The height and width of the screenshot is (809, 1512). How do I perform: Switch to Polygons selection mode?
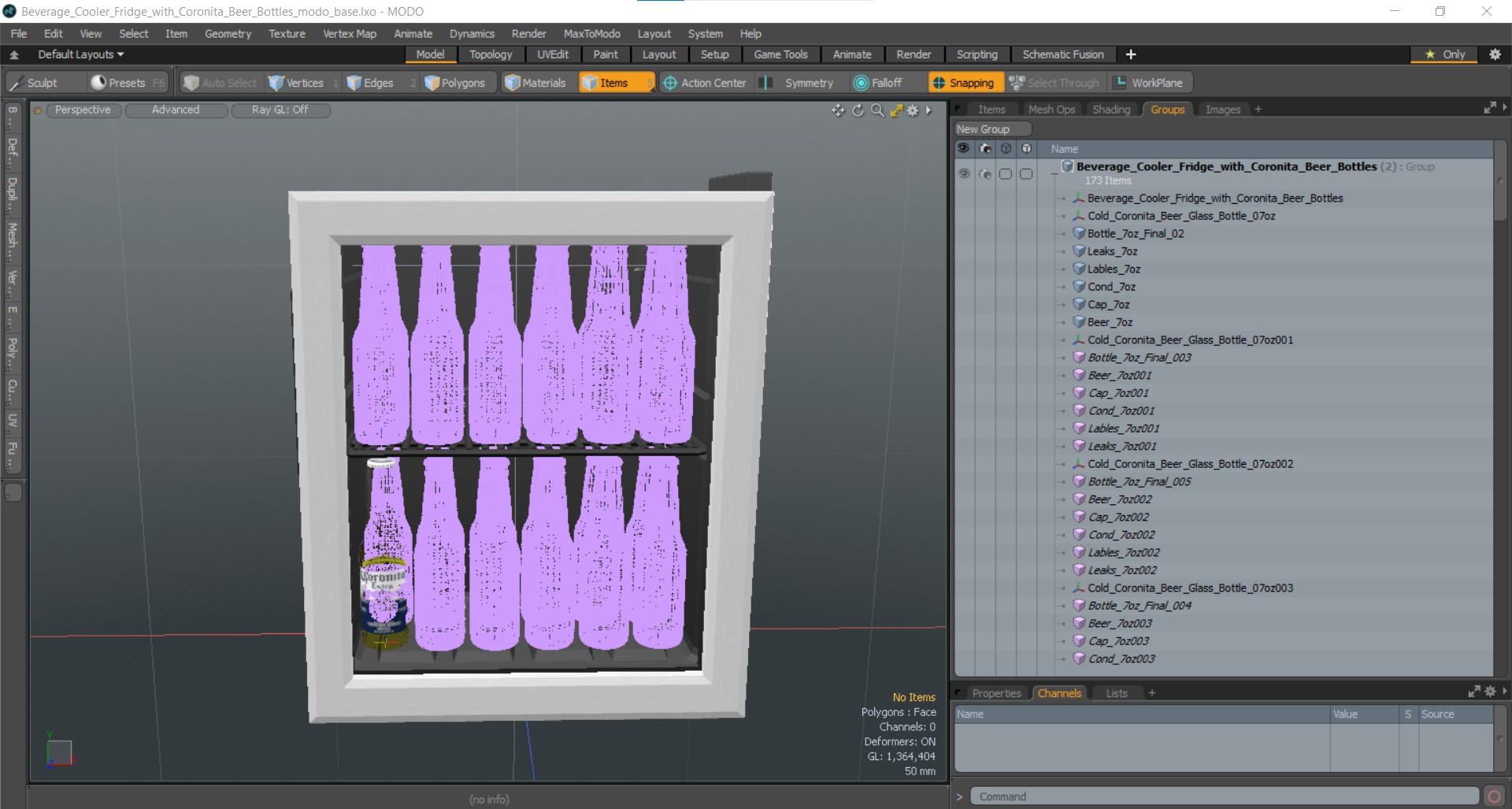click(455, 83)
